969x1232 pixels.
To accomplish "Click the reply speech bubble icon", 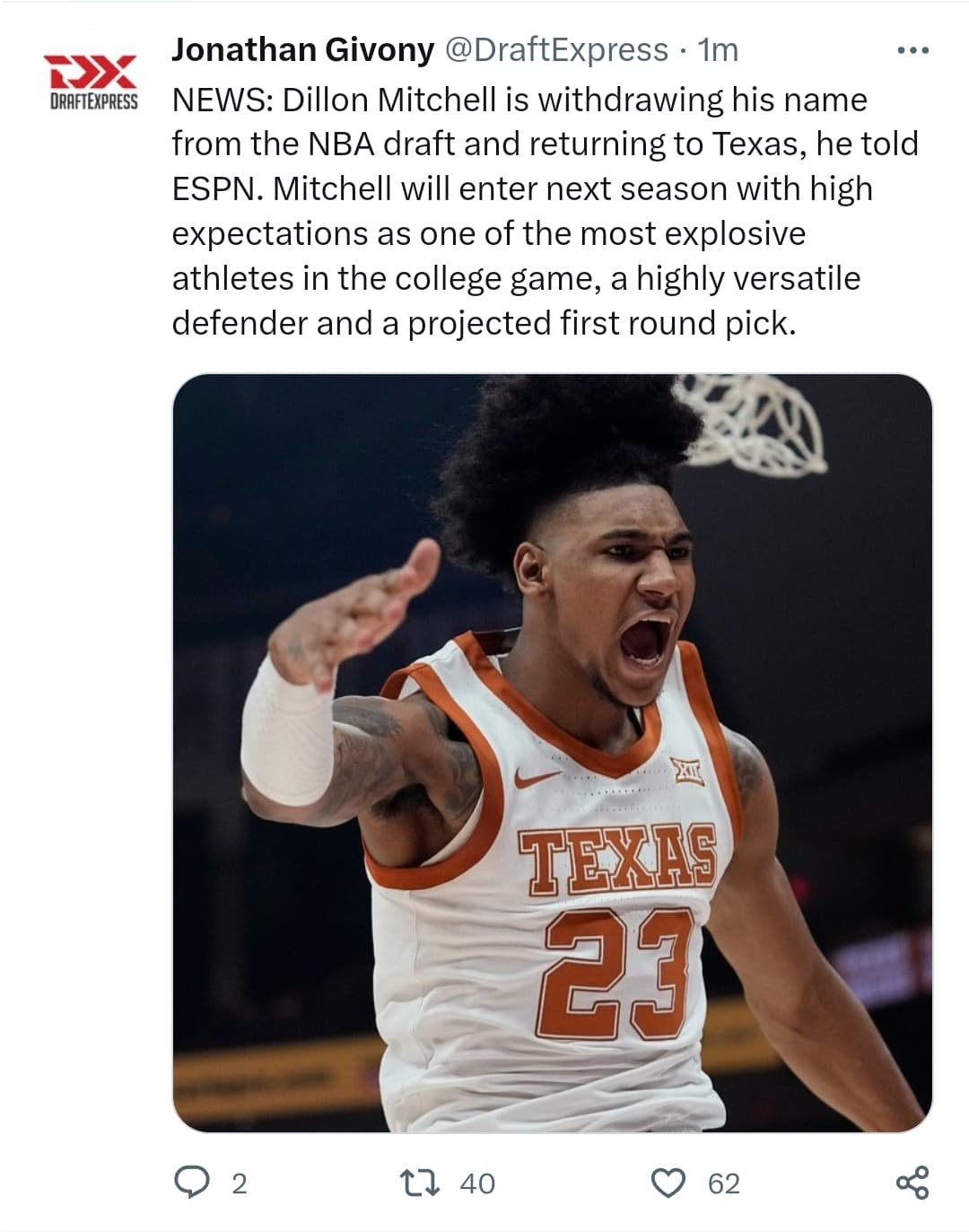I will pos(190,1183).
